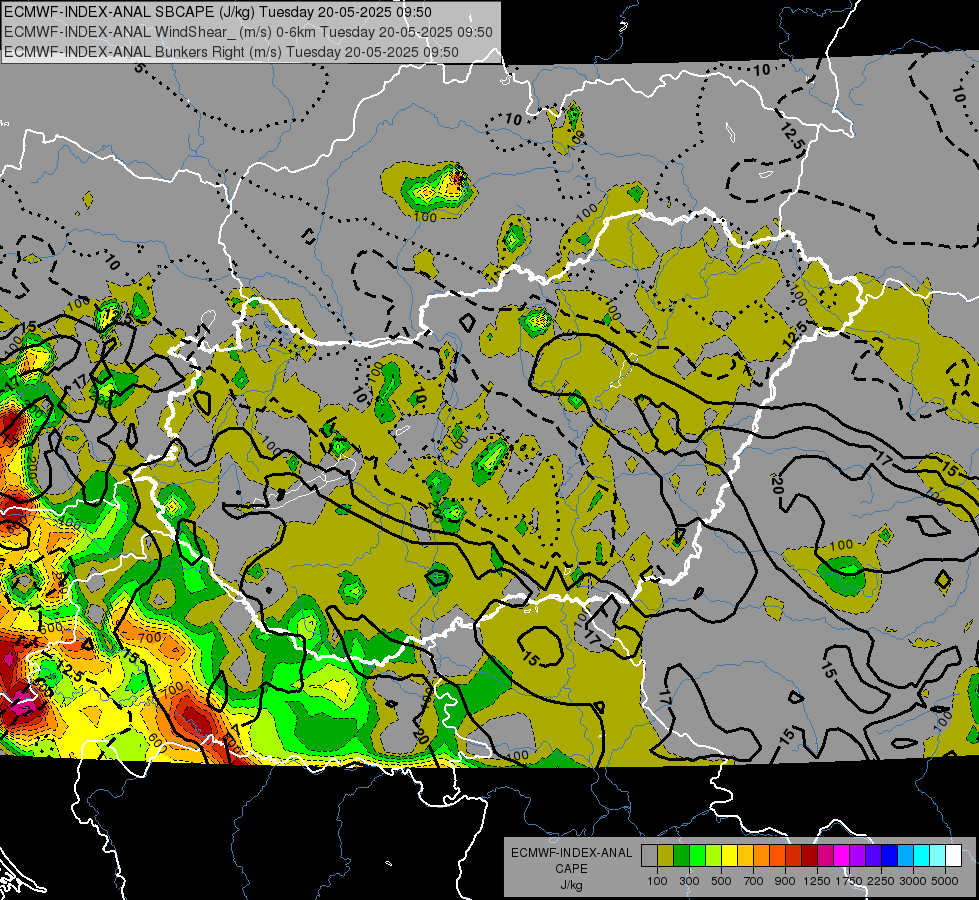Click the pale cyan legend swatch
This screenshot has height=900, width=979.
click(x=938, y=856)
